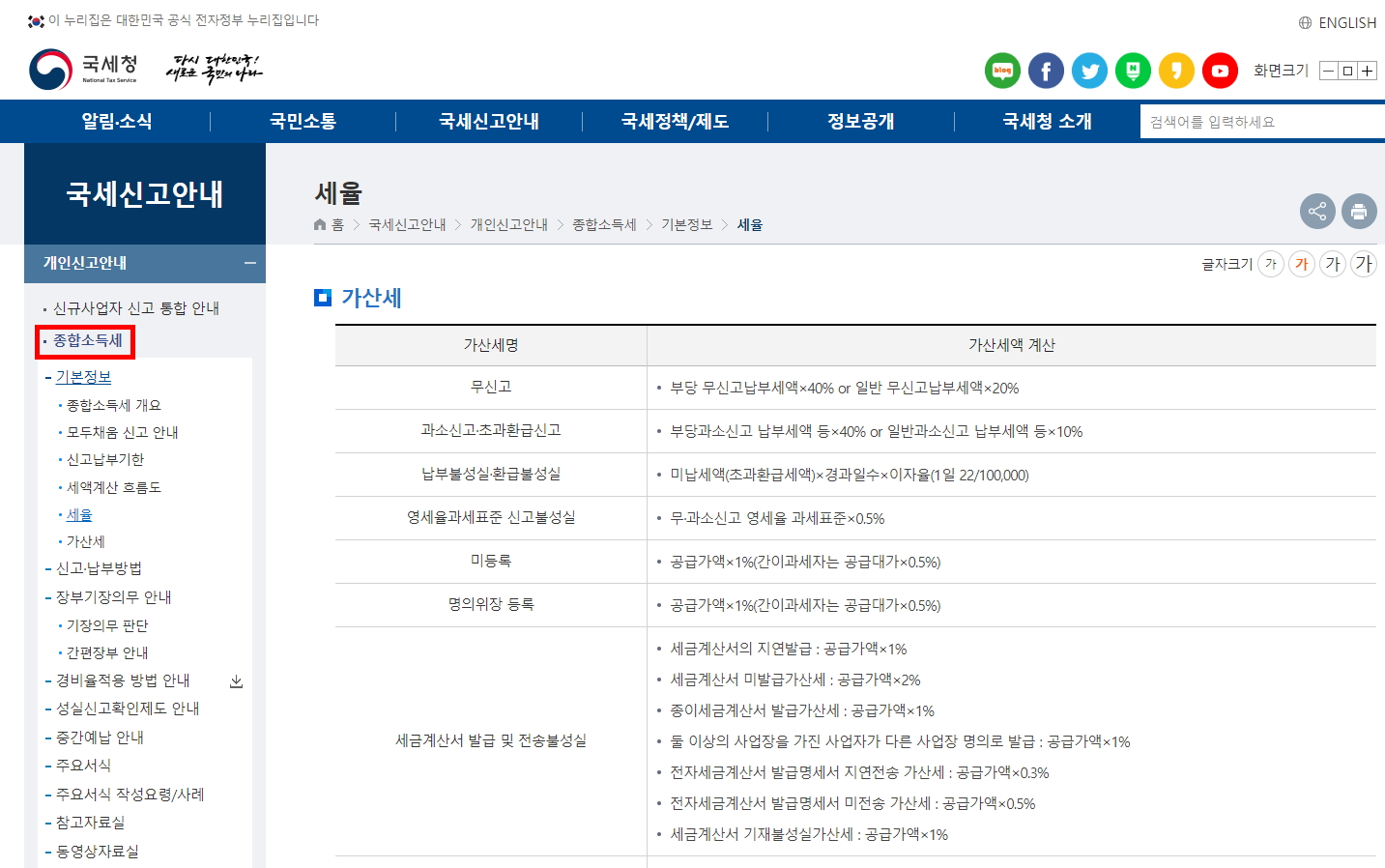This screenshot has height=868, width=1385.
Task: Go home via the breadcrumb house icon
Action: 319,223
